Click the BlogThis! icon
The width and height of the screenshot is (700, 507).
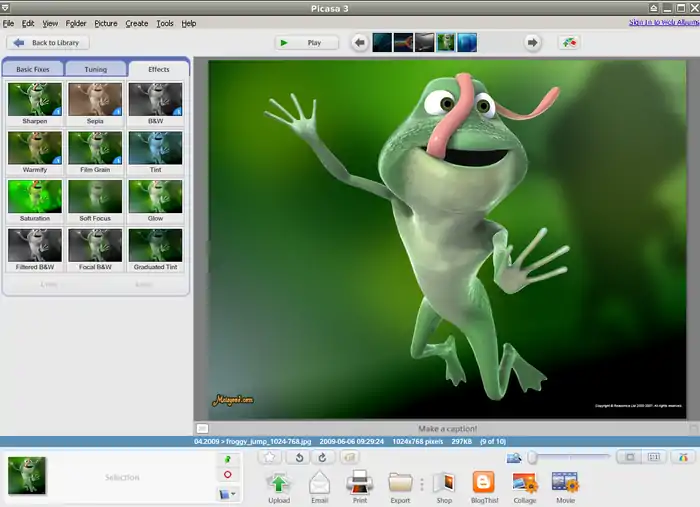pyautogui.click(x=484, y=482)
